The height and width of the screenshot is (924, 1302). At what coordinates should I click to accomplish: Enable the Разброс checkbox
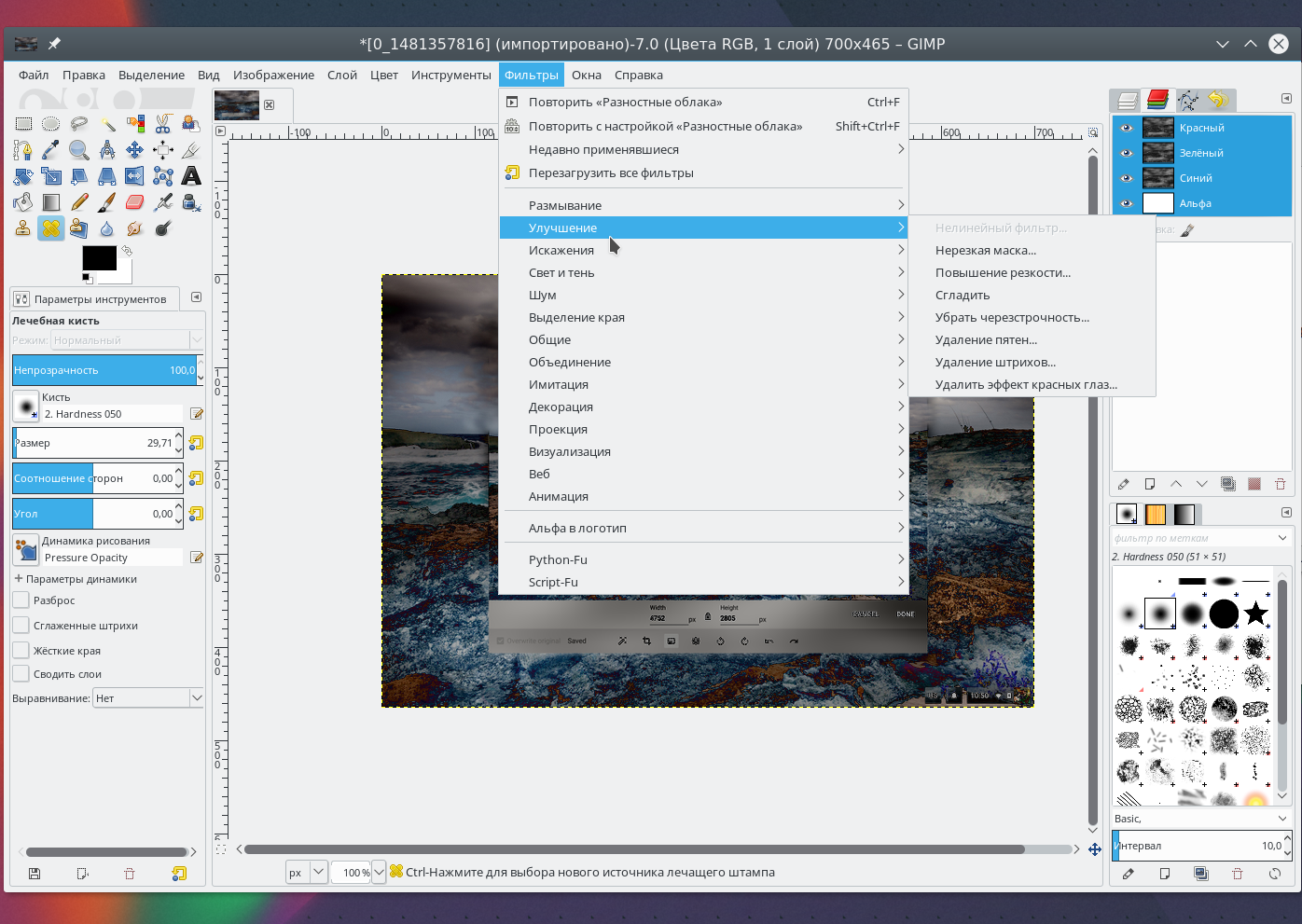coord(21,600)
